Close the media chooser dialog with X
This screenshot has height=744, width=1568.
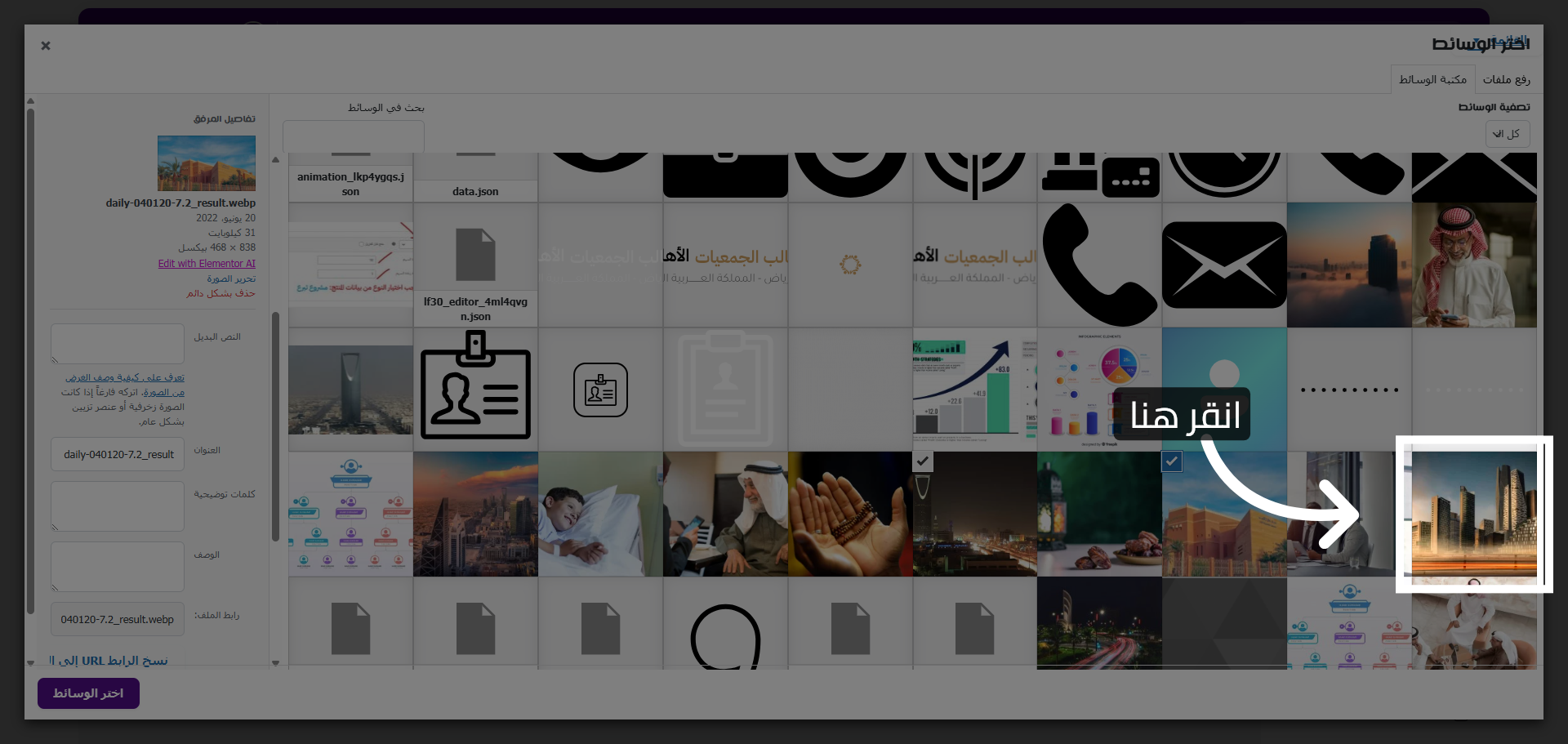click(x=46, y=46)
